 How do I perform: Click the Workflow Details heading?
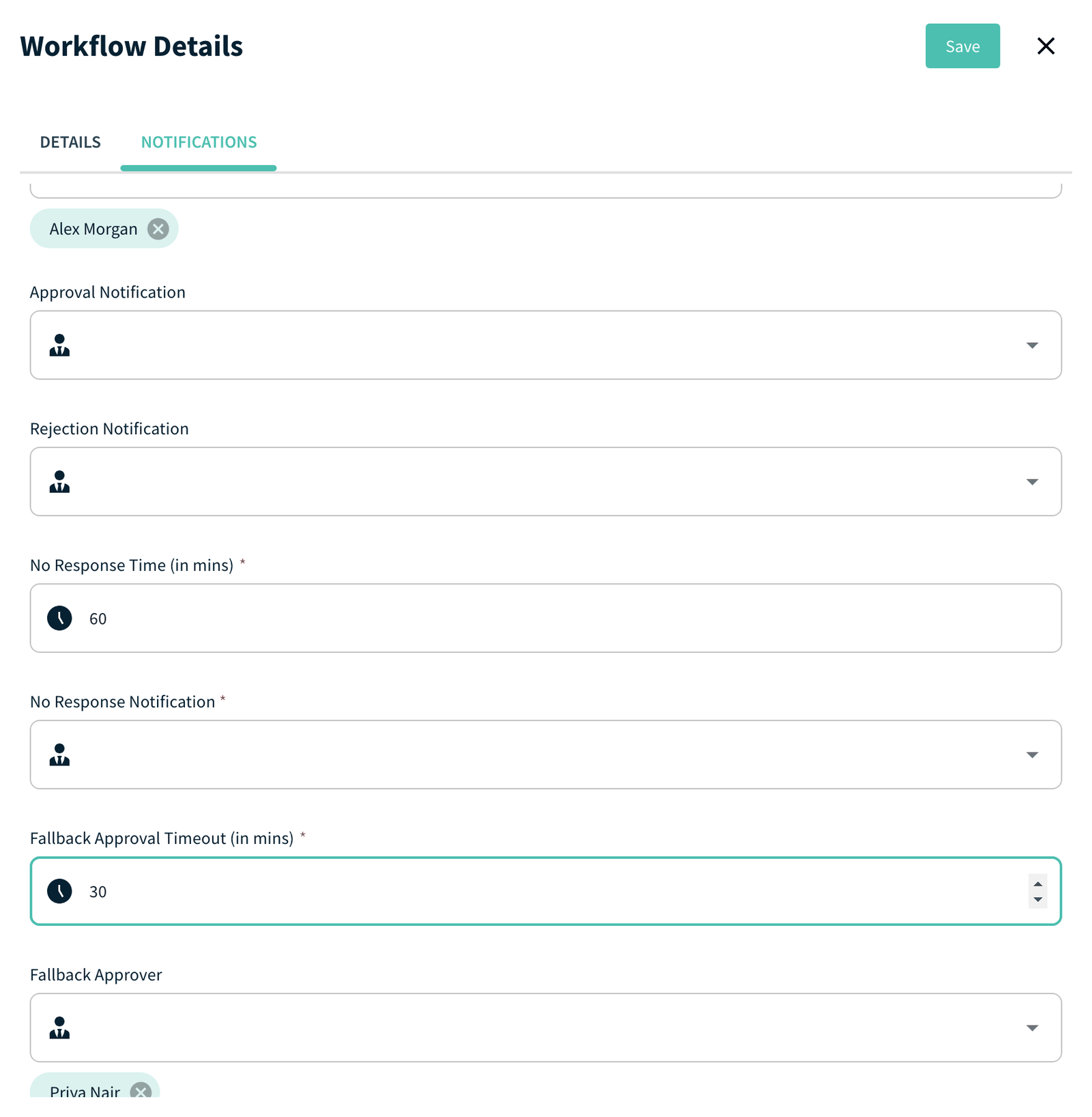coord(131,46)
